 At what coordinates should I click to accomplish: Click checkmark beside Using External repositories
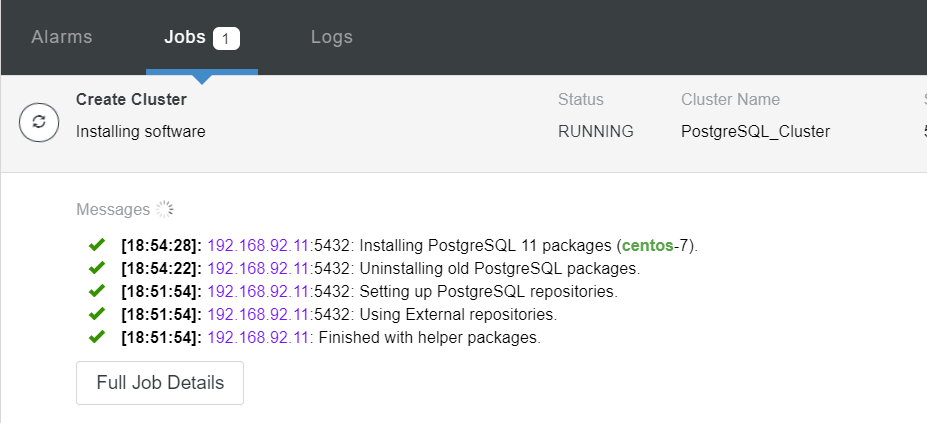click(x=97, y=314)
